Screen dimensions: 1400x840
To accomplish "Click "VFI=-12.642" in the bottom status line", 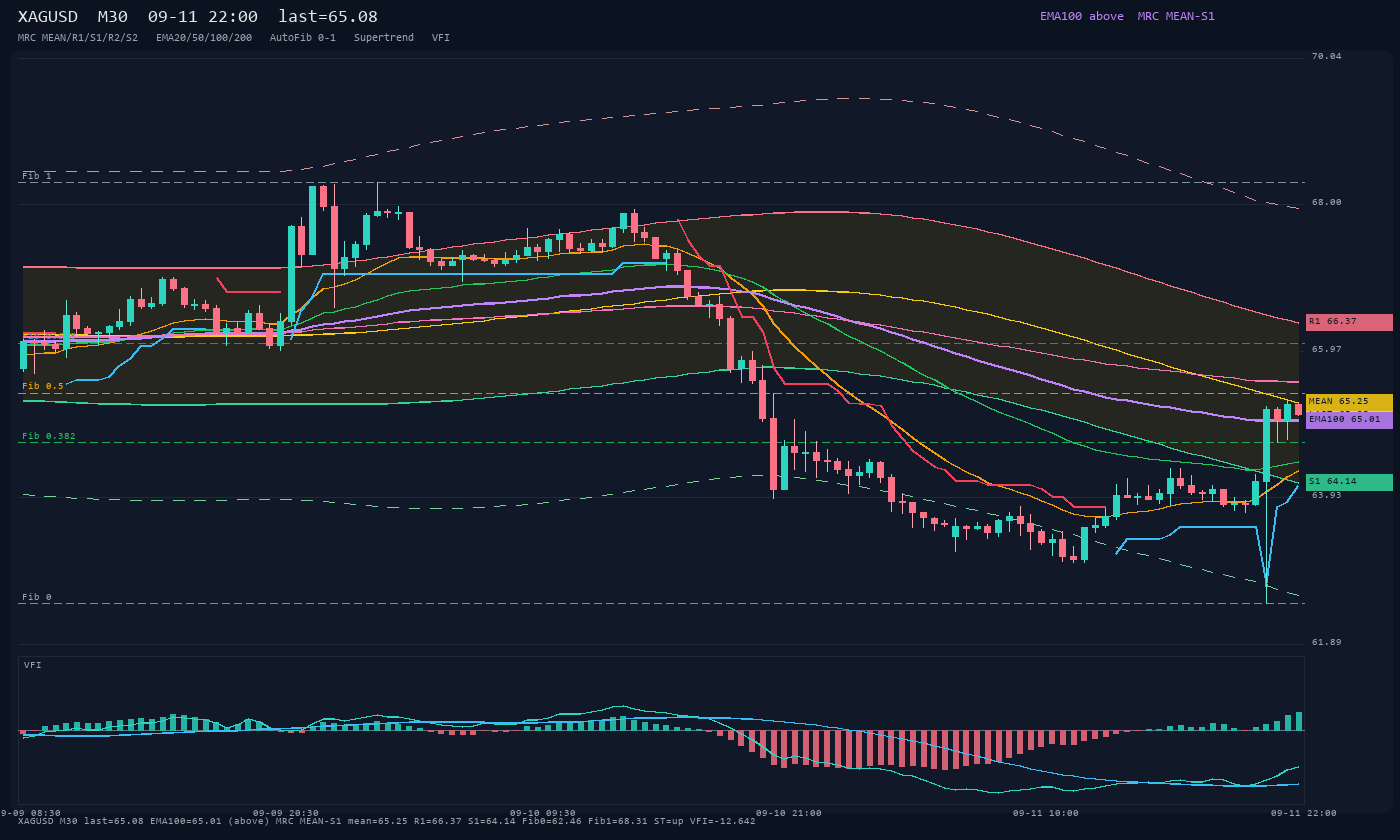I will [x=723, y=821].
